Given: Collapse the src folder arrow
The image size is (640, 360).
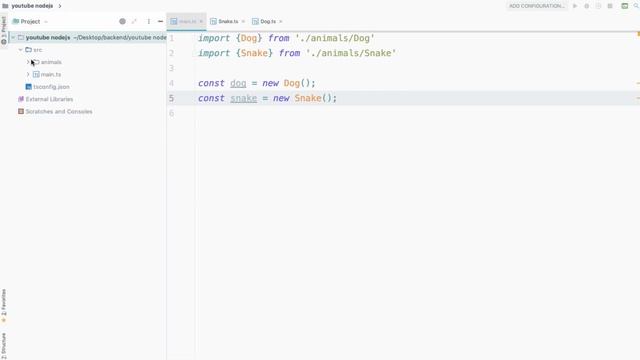Looking at the screenshot, I should pos(20,50).
